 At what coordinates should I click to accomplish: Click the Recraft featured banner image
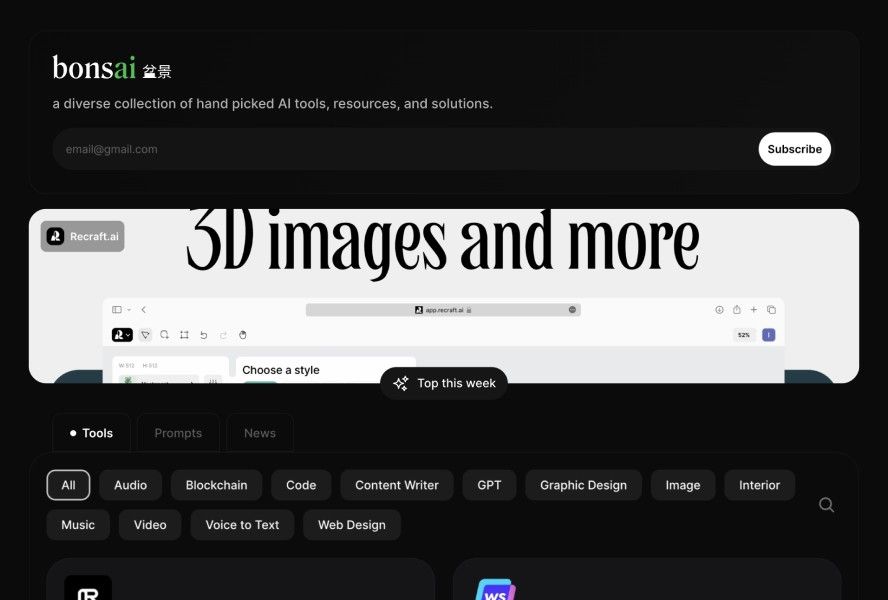click(x=443, y=296)
